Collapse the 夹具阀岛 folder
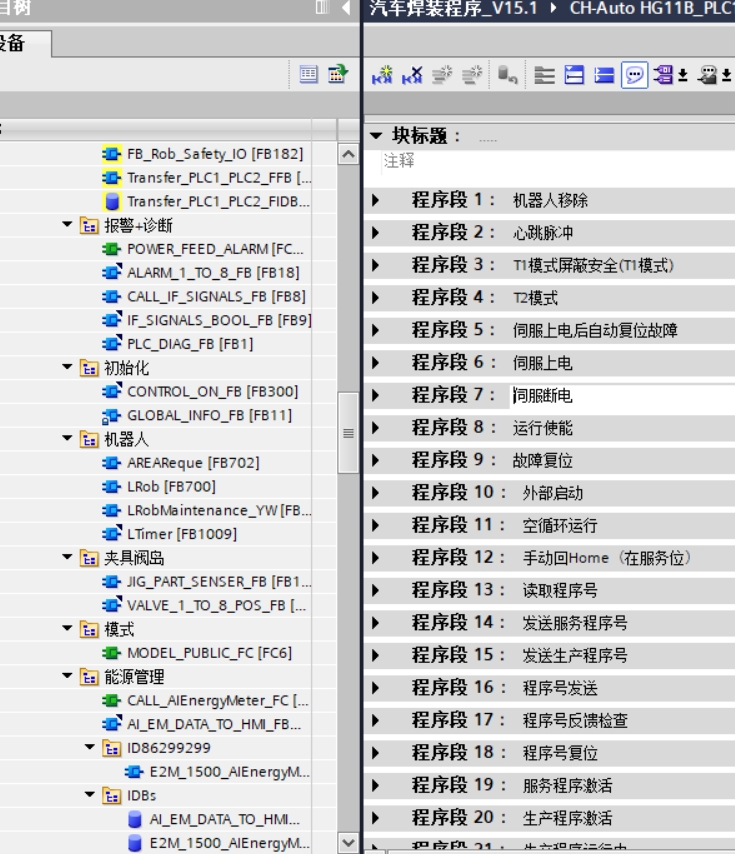Viewport: 735px width, 854px height. pos(67,557)
